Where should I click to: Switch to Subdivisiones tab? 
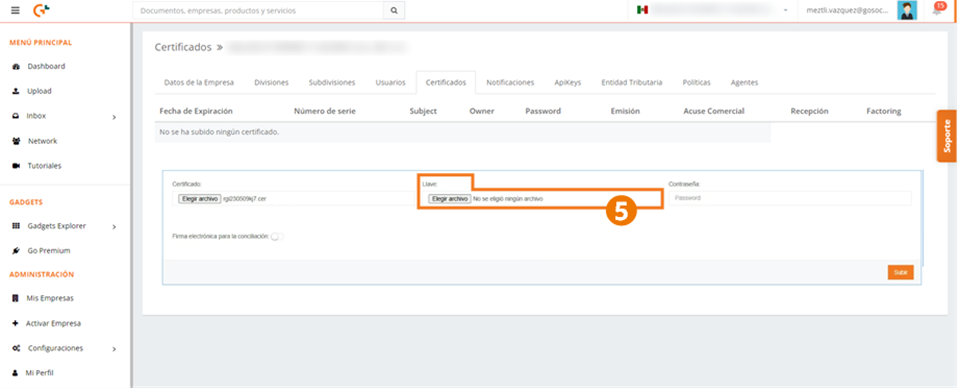332,83
